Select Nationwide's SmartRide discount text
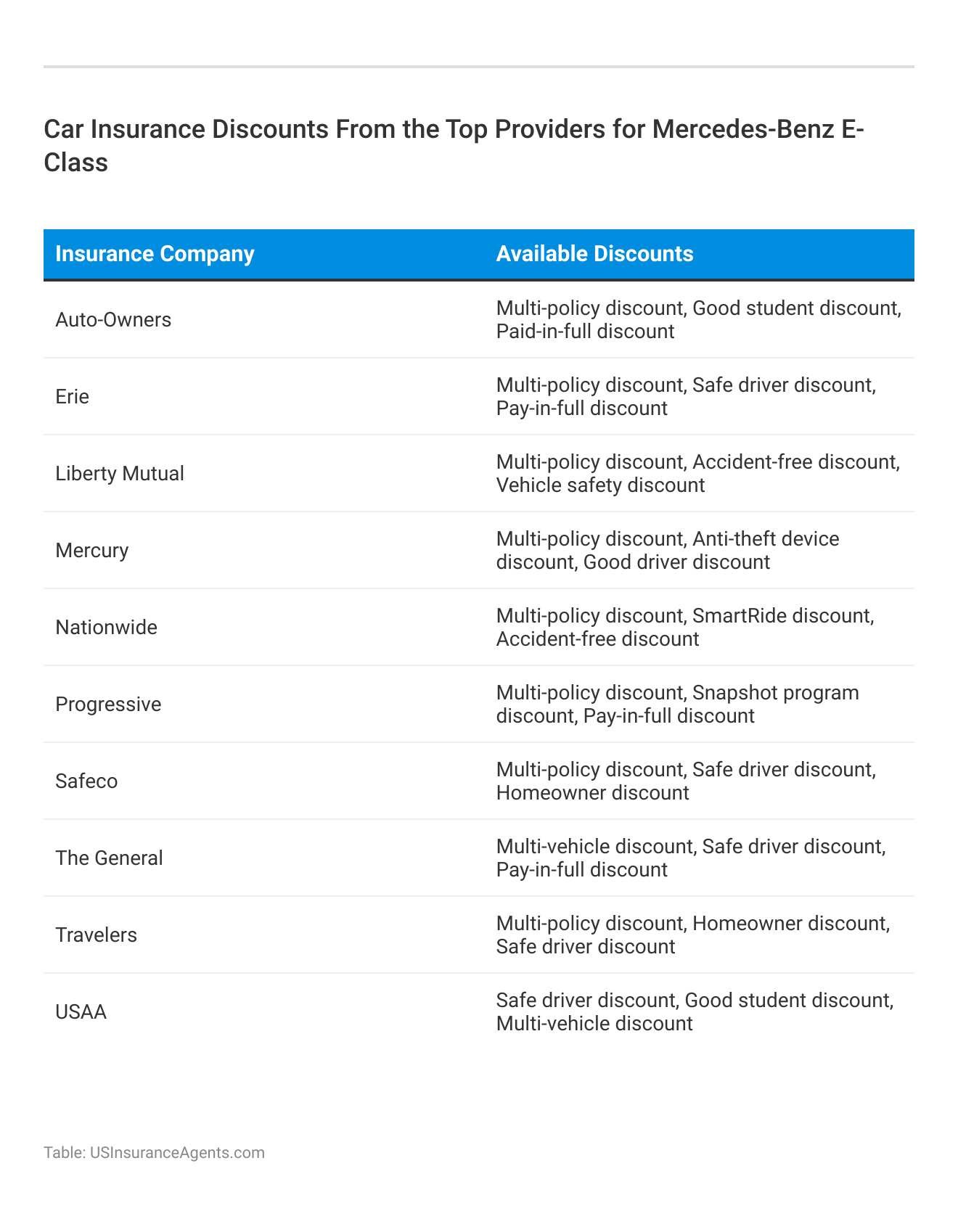 pos(782,616)
